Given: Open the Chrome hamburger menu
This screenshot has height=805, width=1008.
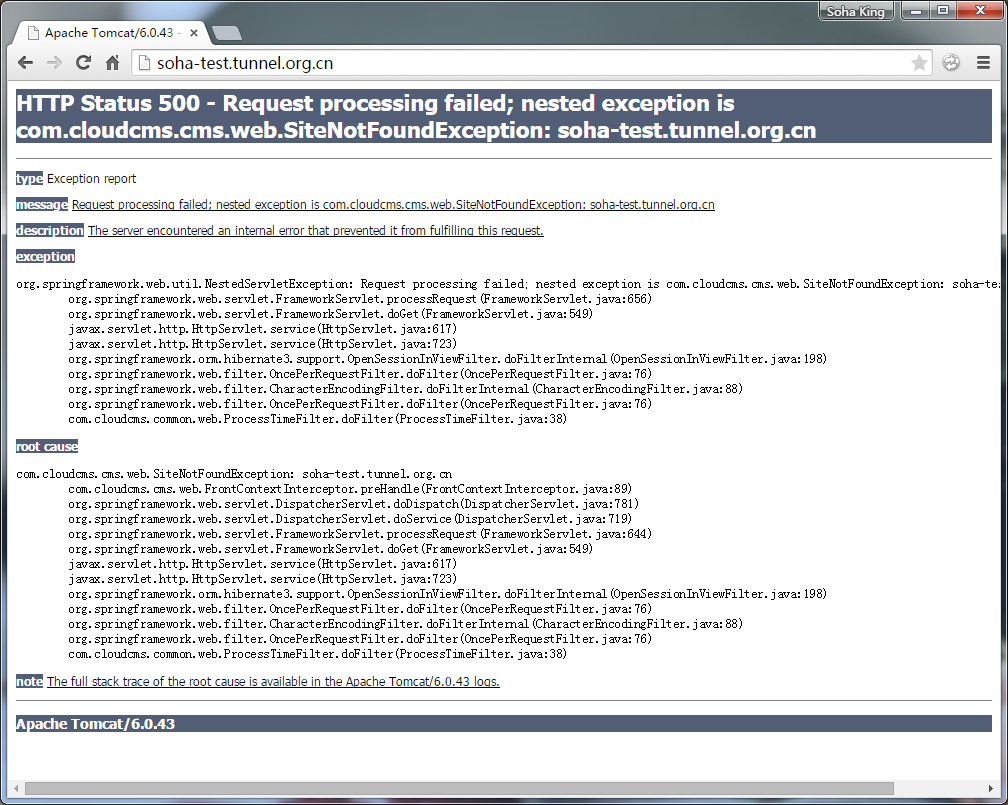Looking at the screenshot, I should click(x=984, y=62).
